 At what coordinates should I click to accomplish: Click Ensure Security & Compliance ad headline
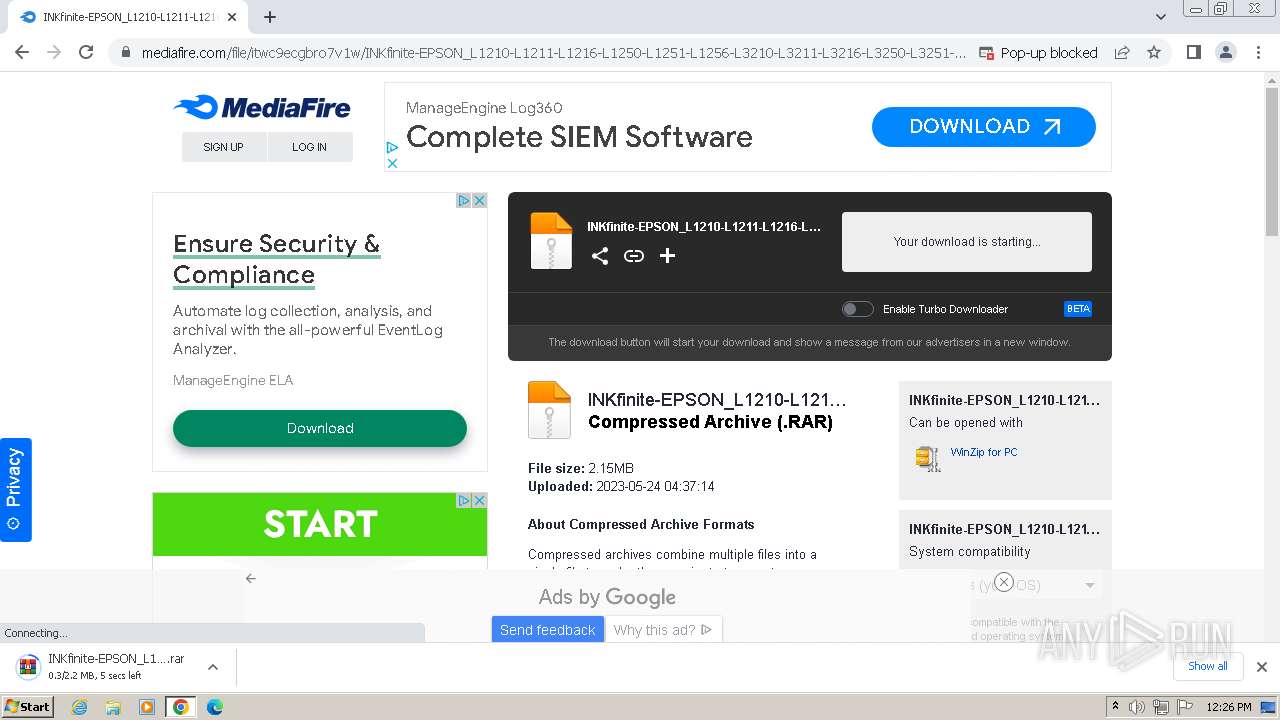[x=277, y=259]
